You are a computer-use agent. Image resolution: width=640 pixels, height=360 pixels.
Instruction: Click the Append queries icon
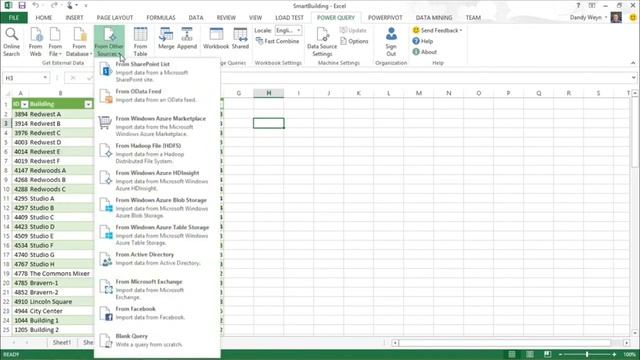tap(187, 39)
